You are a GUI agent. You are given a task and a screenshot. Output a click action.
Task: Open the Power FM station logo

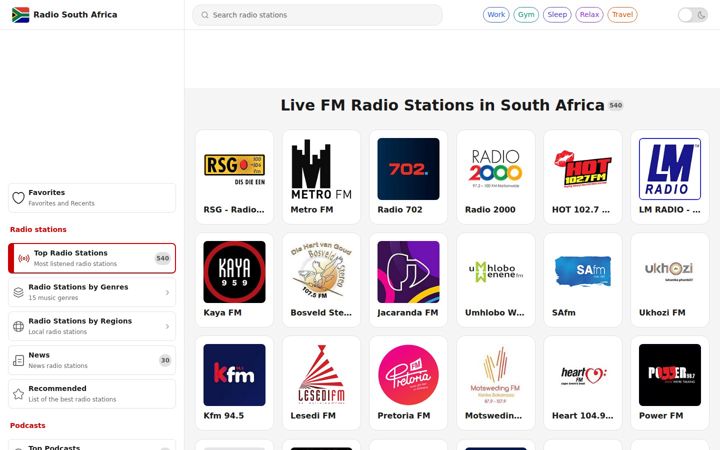670,375
